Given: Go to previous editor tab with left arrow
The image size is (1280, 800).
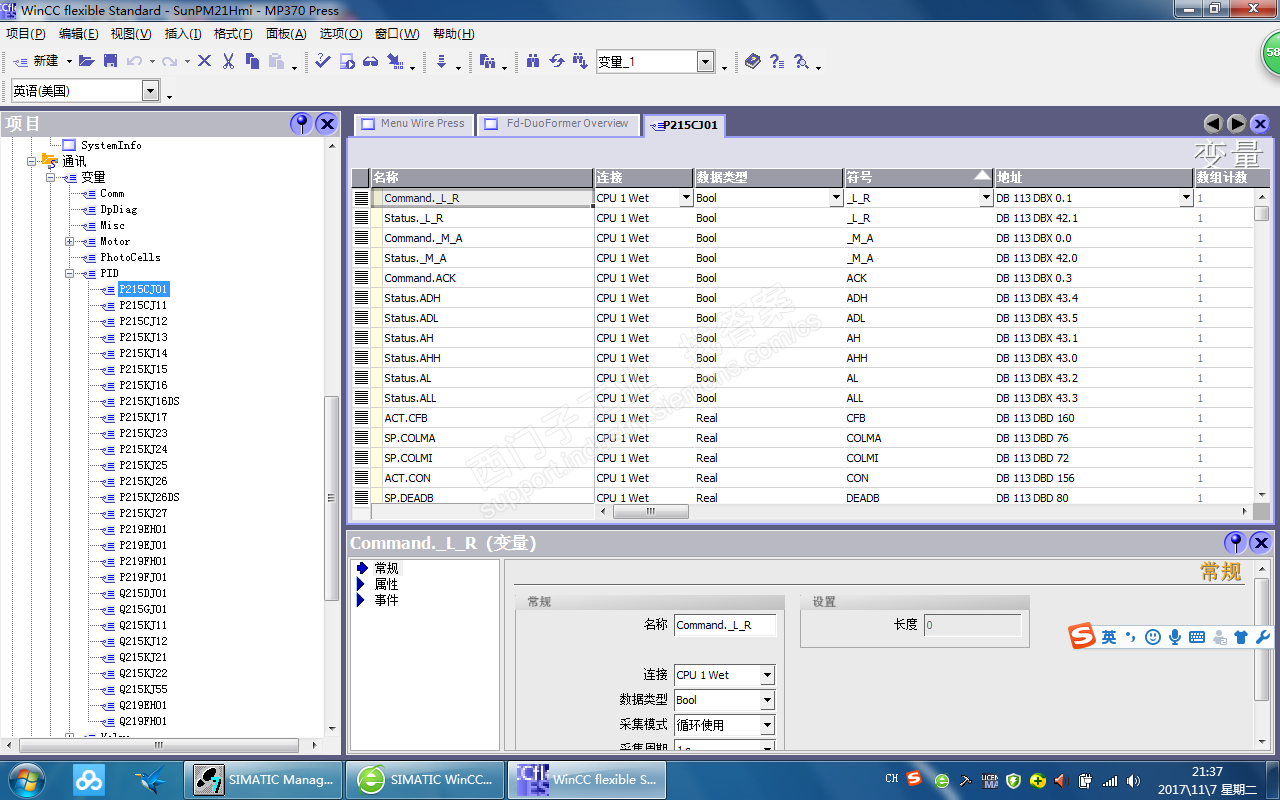Looking at the screenshot, I should [x=1213, y=123].
